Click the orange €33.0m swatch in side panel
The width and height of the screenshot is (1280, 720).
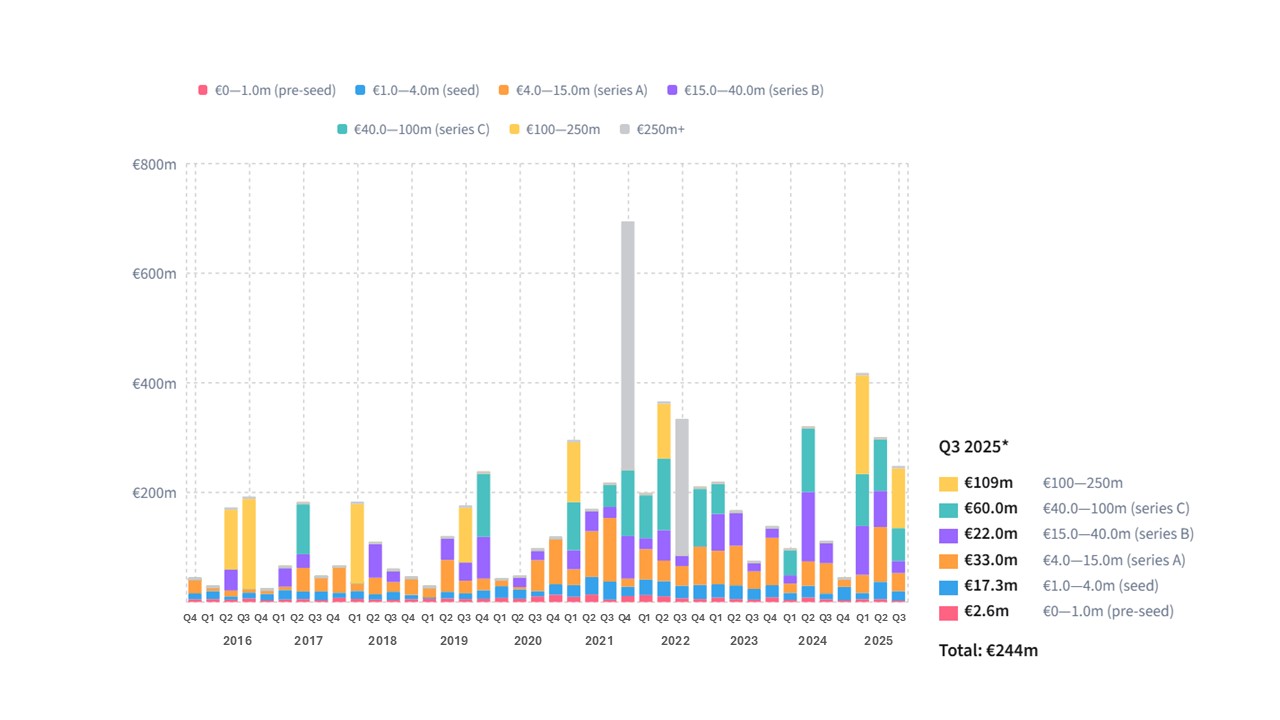click(x=948, y=560)
